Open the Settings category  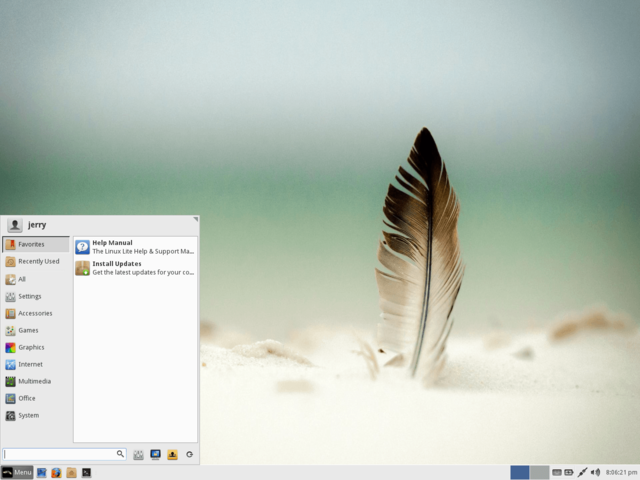36,296
